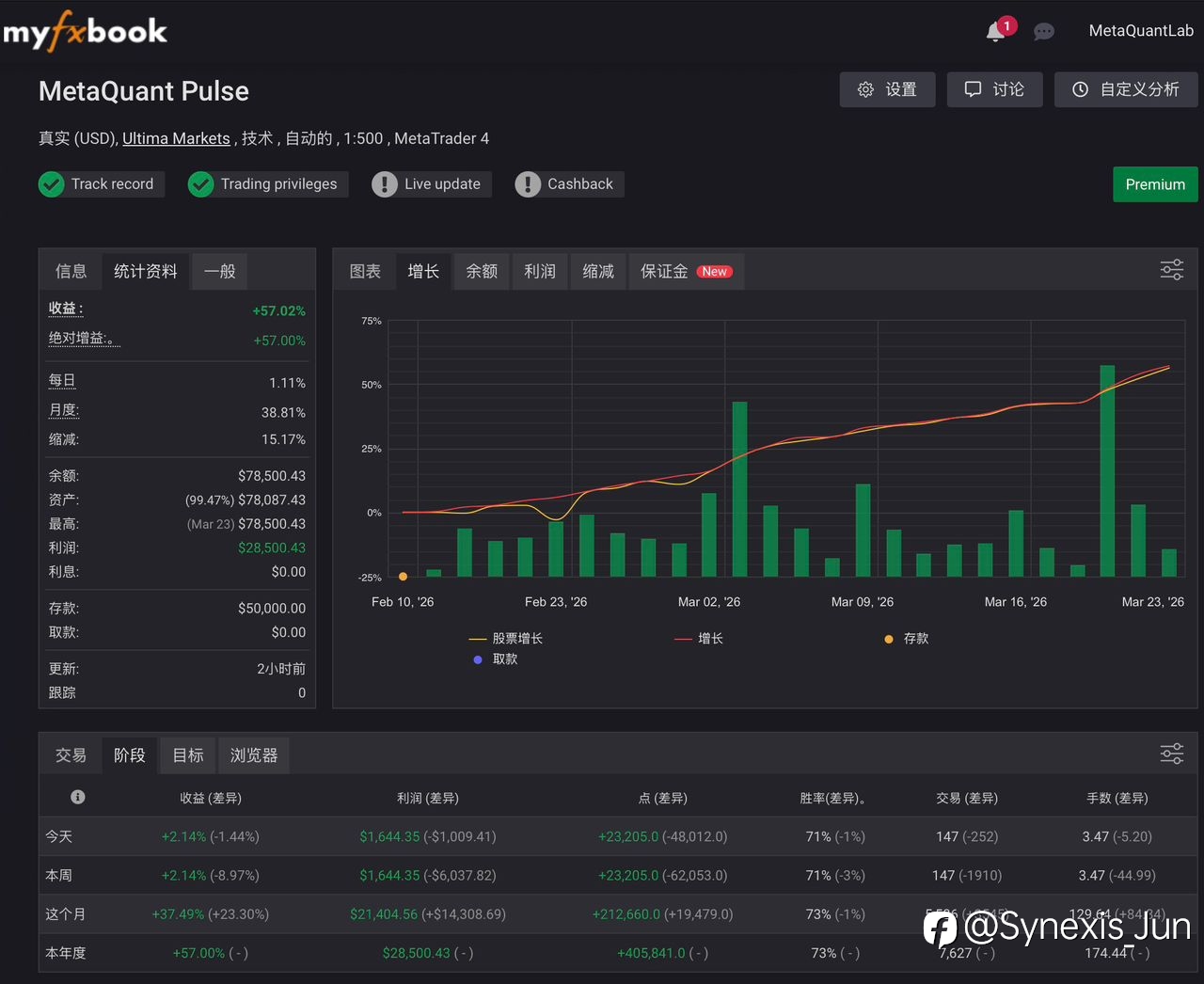Click the $28,500.43 profit value in statistics
The width and height of the screenshot is (1204, 984).
pos(272,548)
